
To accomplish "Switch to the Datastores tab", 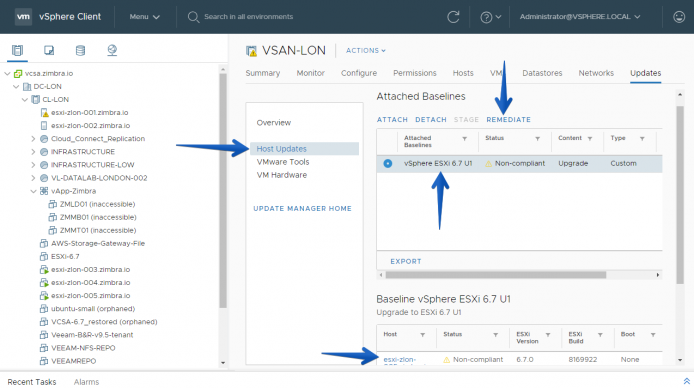I will tap(542, 73).
